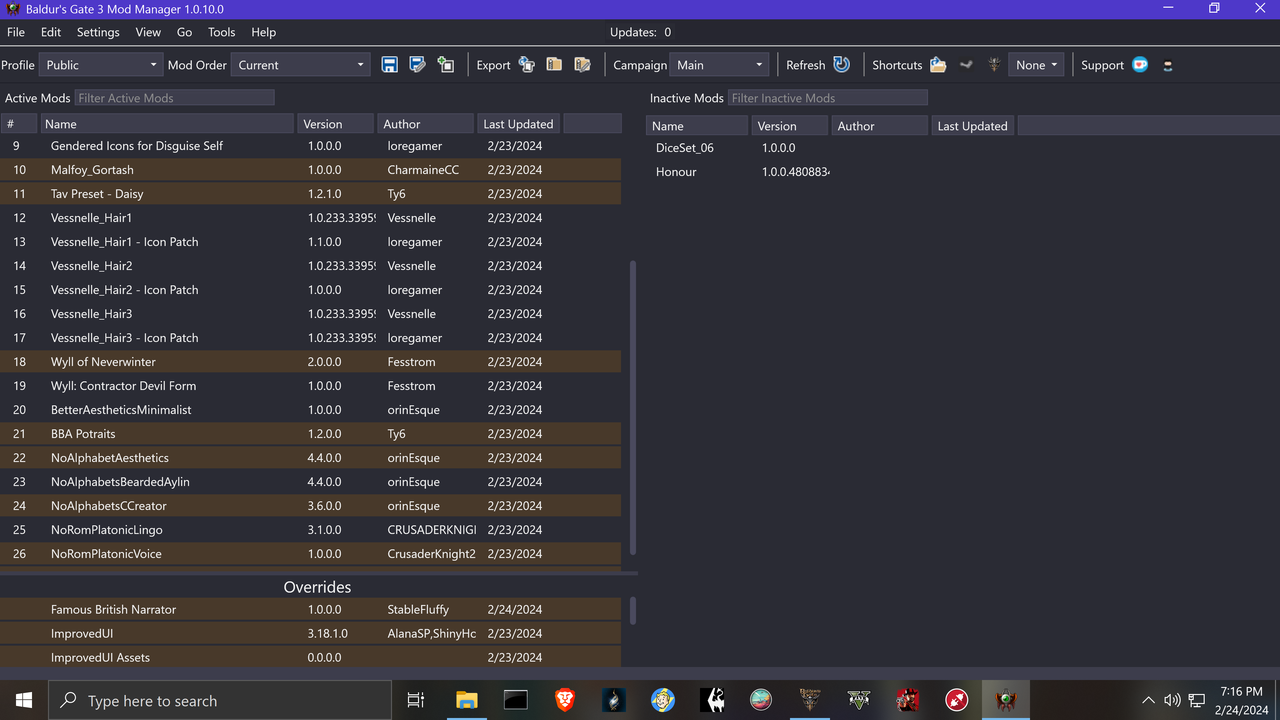Open the Ko-fi Support cup icon
Image resolution: width=1280 pixels, height=720 pixels.
[x=1140, y=65]
